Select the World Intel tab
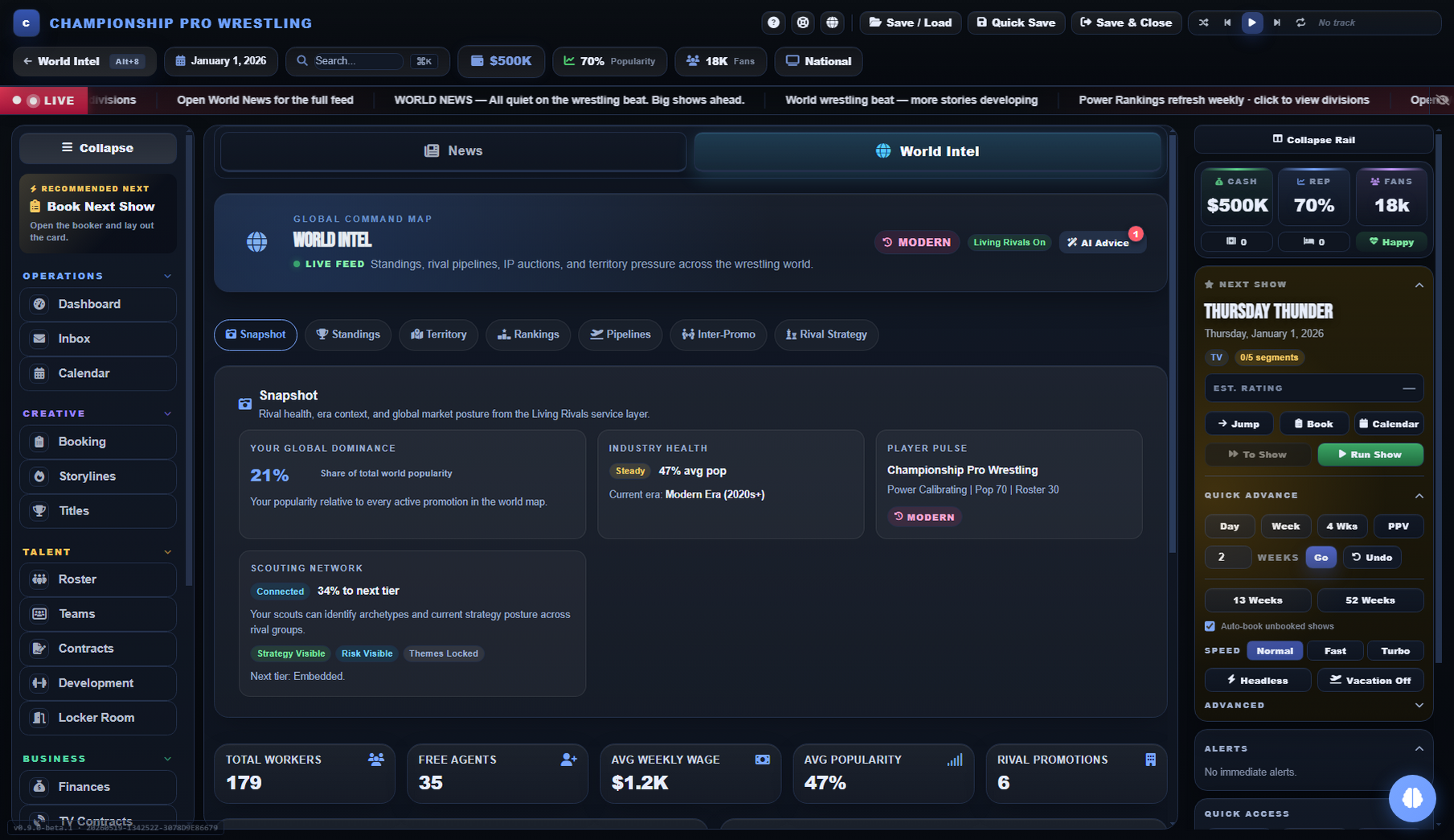 pyautogui.click(x=928, y=151)
